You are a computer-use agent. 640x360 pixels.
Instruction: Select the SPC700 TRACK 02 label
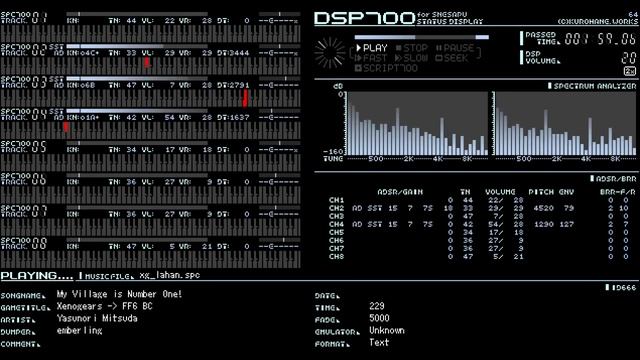click(x=24, y=50)
